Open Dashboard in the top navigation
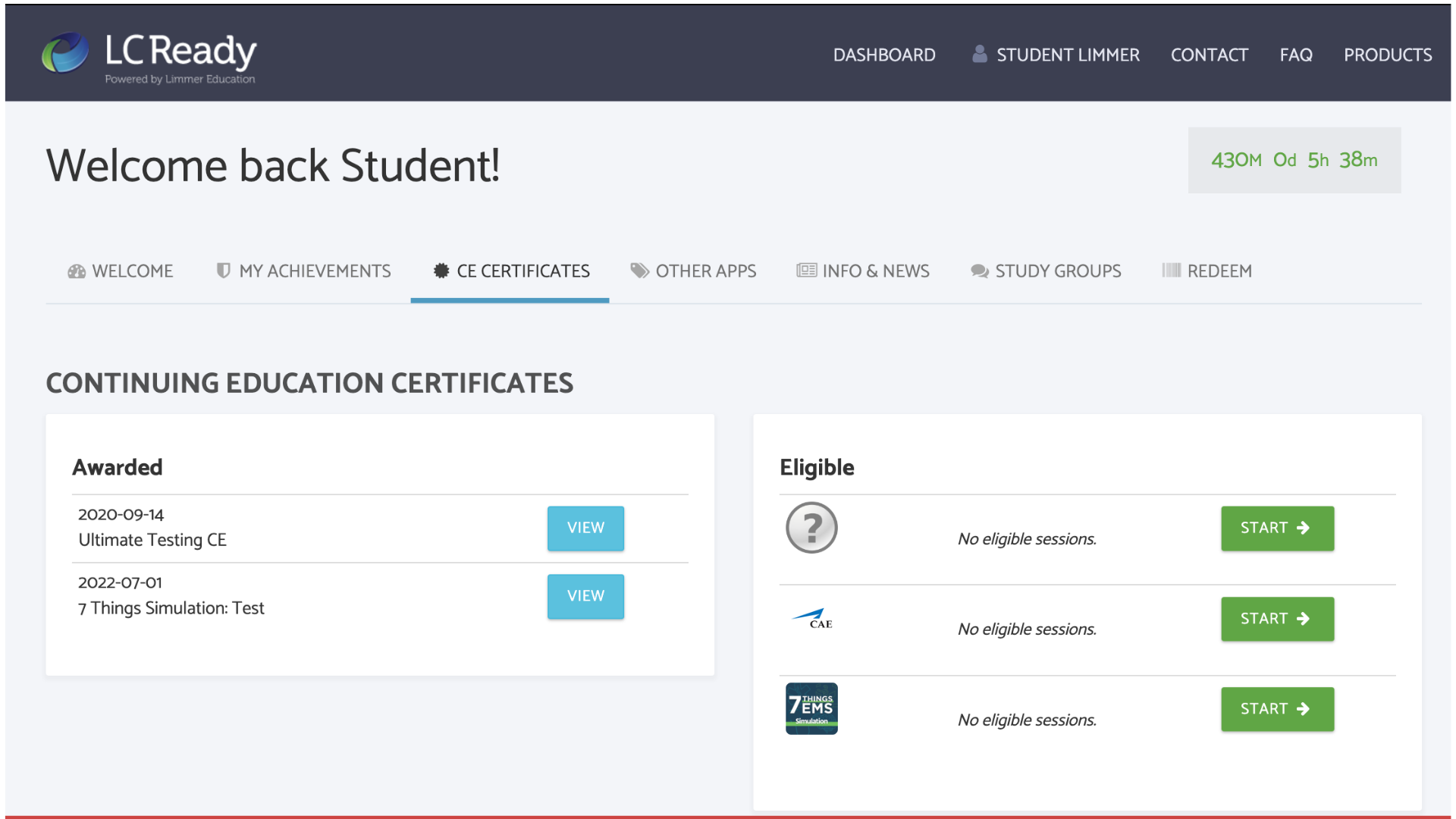The image size is (1456, 819). [x=883, y=55]
